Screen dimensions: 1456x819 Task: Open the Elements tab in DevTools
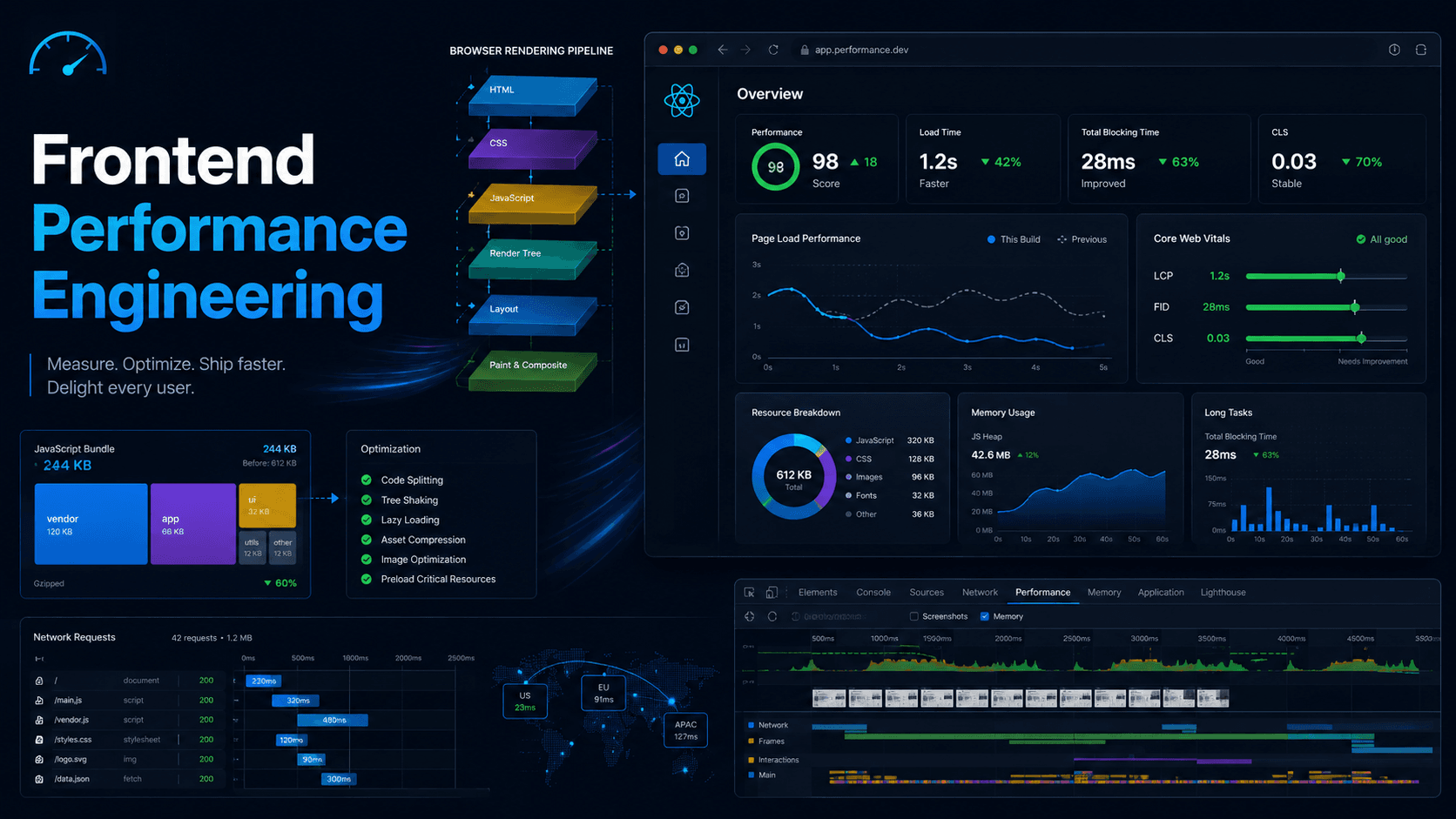click(818, 593)
